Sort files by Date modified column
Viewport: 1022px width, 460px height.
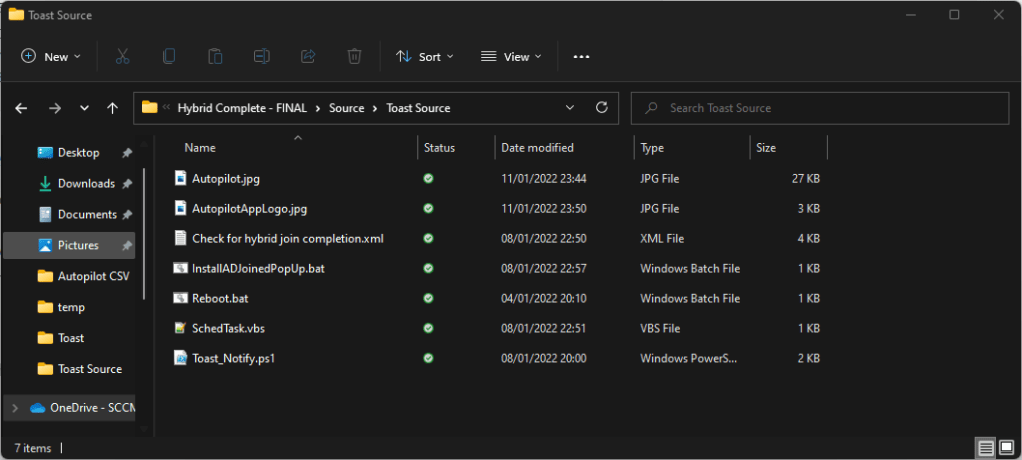pyautogui.click(x=537, y=148)
